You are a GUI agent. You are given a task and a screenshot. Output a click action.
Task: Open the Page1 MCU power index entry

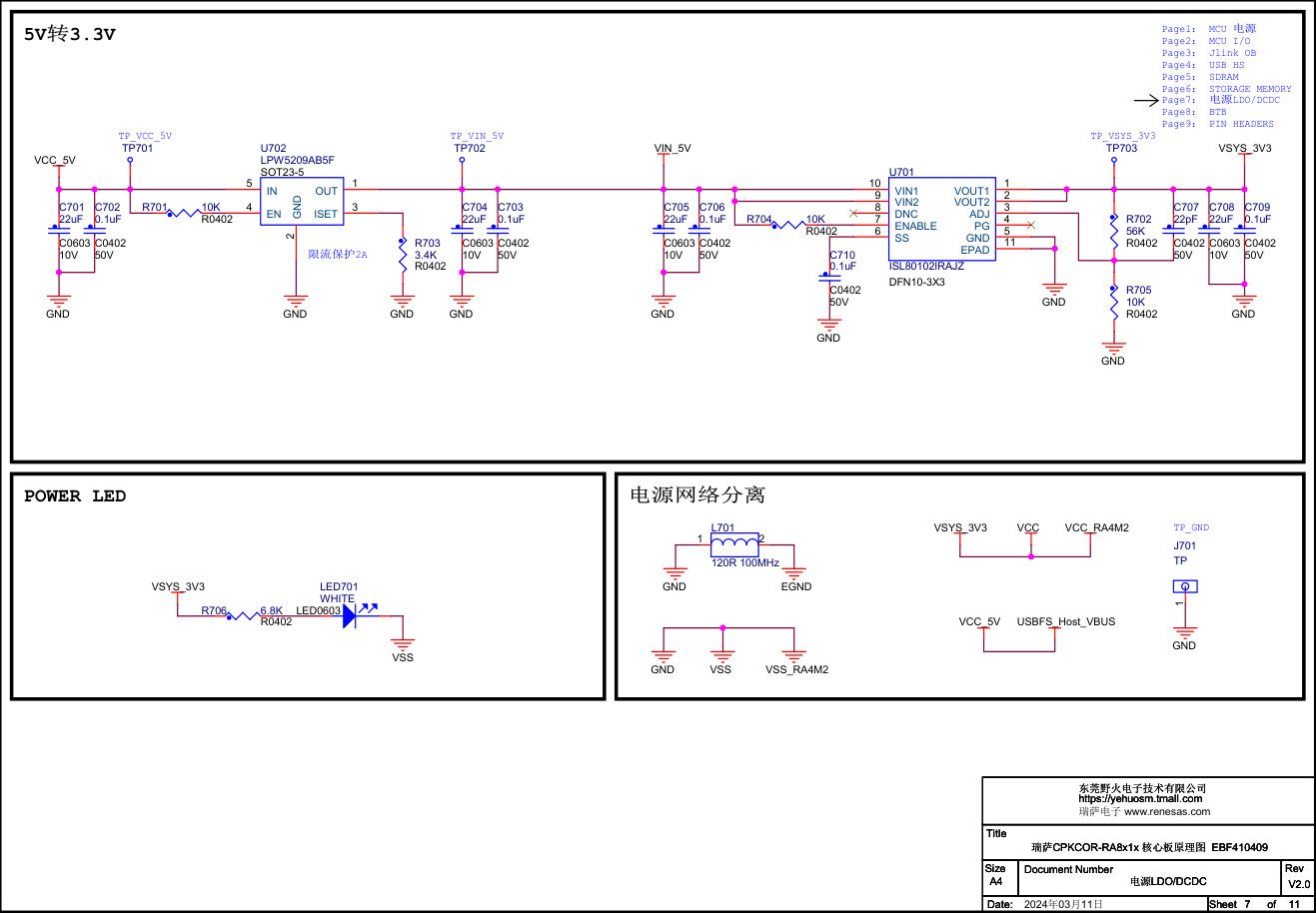[1209, 29]
